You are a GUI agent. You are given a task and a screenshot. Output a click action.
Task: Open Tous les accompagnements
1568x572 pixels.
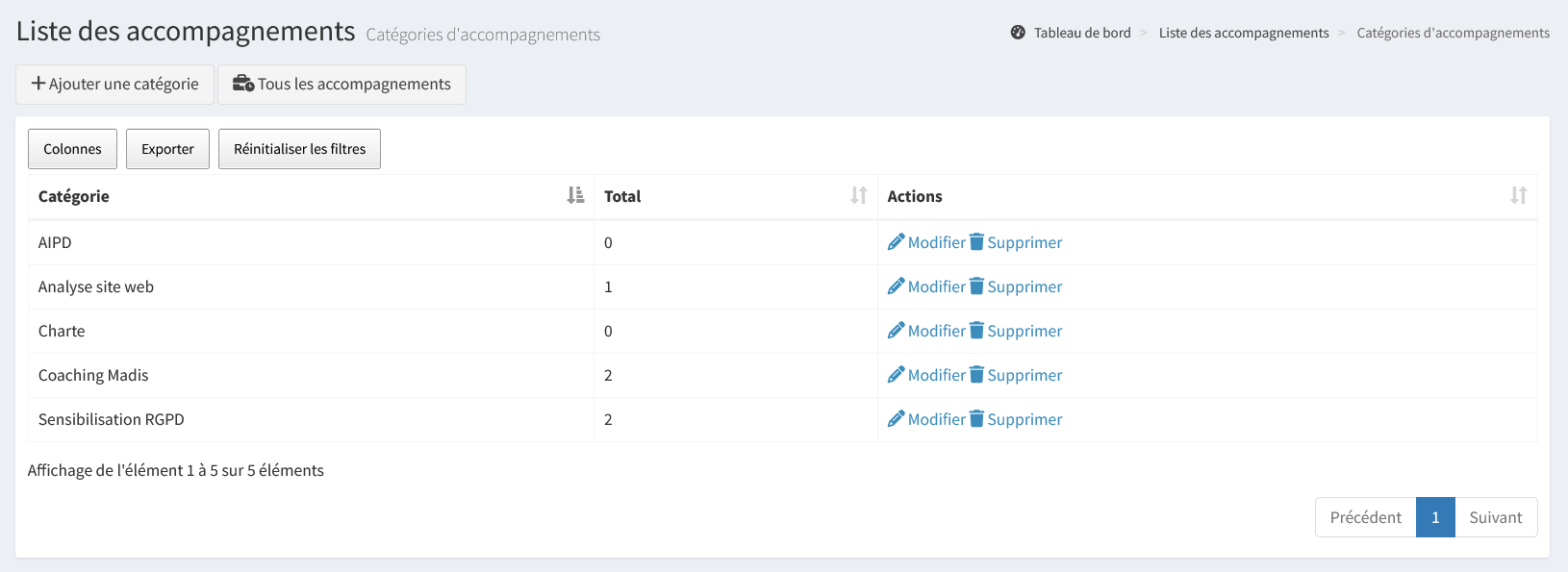pyautogui.click(x=341, y=85)
